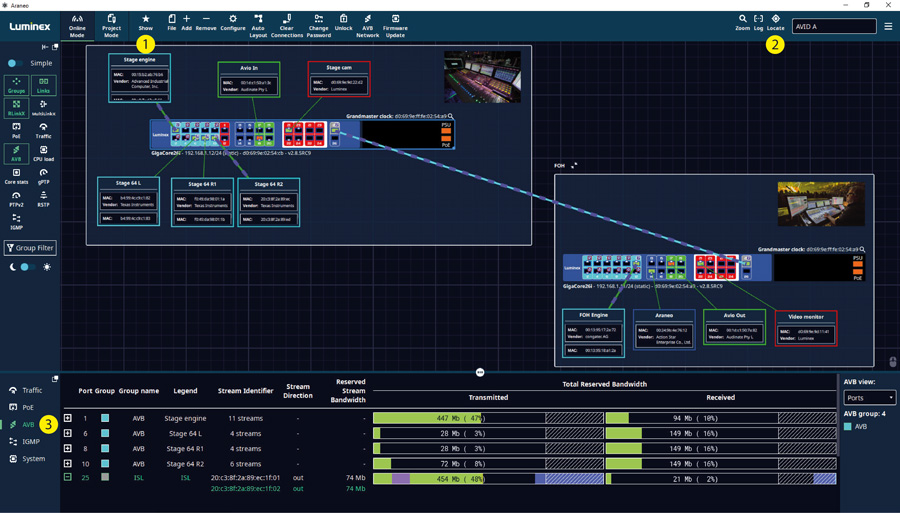Open Change Password tool
This screenshot has height=513, width=900.
pos(319,26)
